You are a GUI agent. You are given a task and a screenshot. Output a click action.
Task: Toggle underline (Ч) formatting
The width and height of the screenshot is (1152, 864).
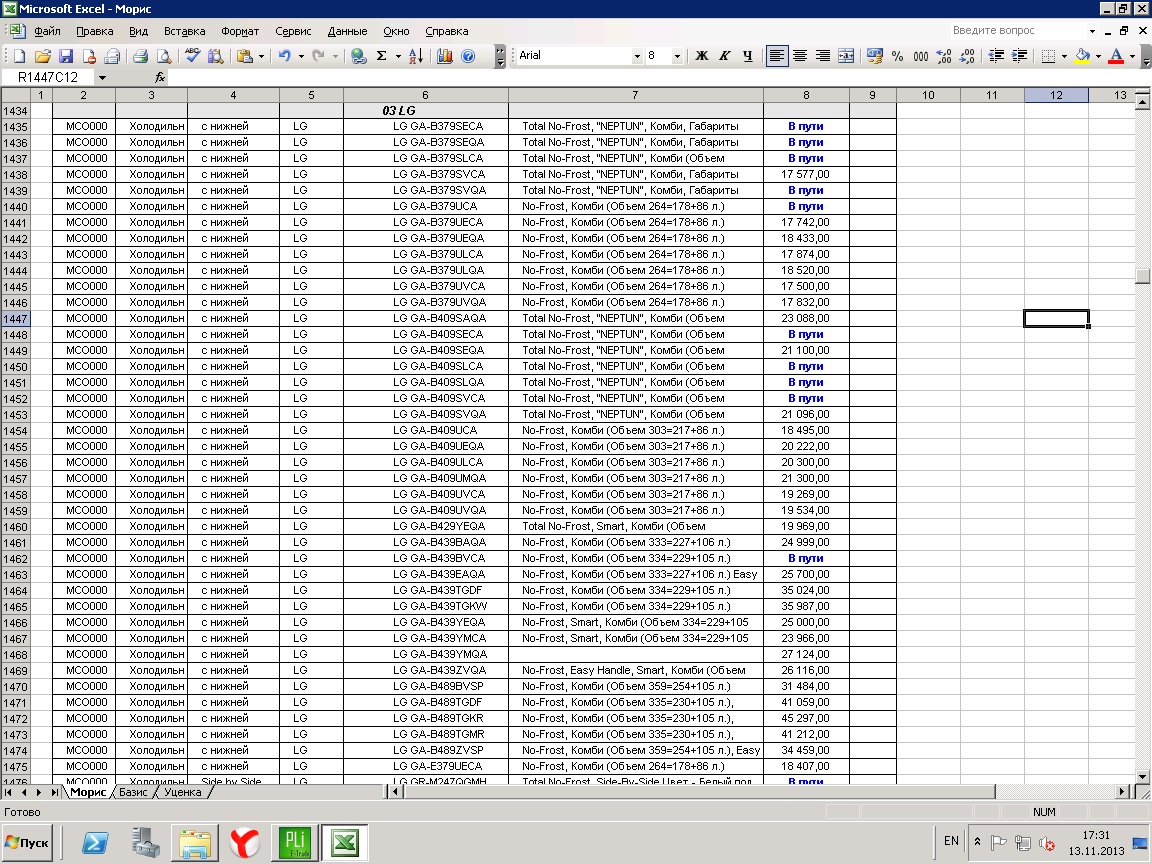click(748, 56)
